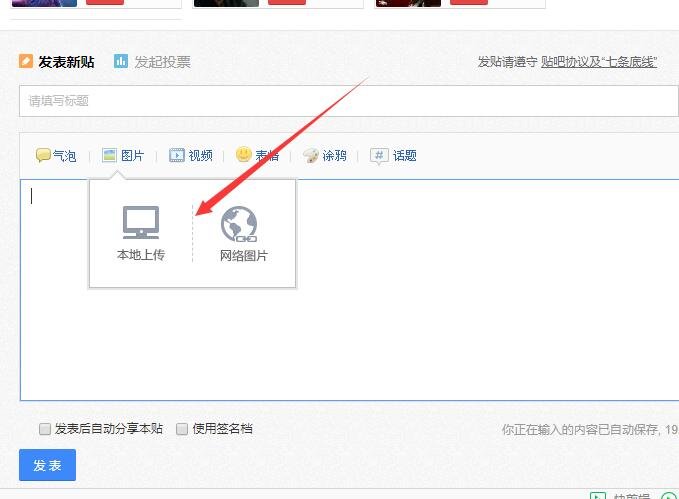This screenshot has width=679, height=499.
Task: Choose 网络图片 globe icon
Action: tap(239, 224)
